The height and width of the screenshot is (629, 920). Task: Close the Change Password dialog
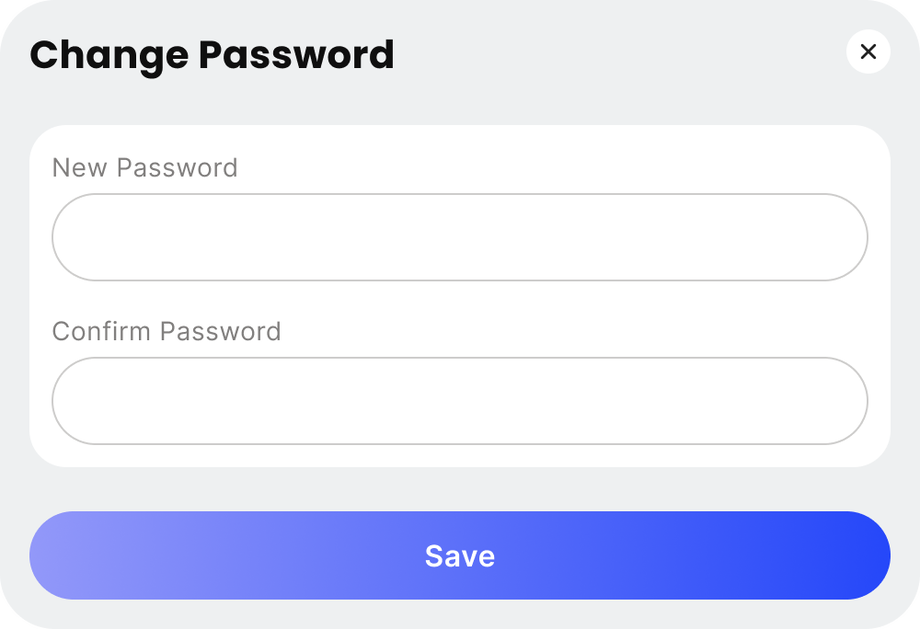(x=867, y=52)
